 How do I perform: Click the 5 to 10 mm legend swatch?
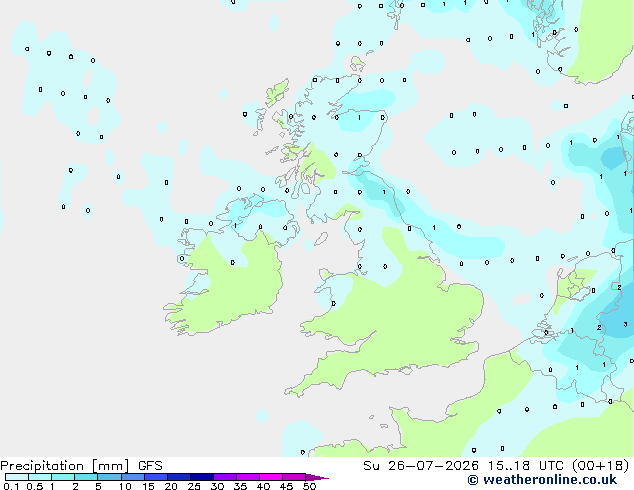tap(109, 477)
